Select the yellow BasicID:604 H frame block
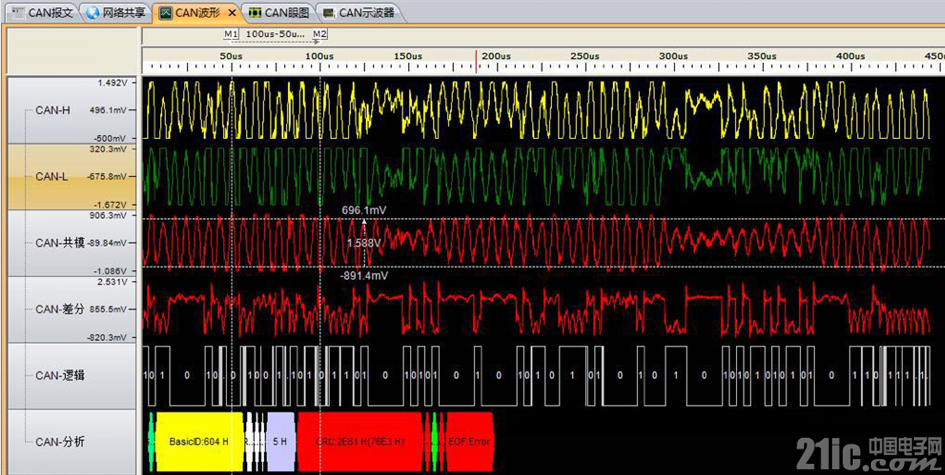Image resolution: width=945 pixels, height=475 pixels. coord(199,442)
